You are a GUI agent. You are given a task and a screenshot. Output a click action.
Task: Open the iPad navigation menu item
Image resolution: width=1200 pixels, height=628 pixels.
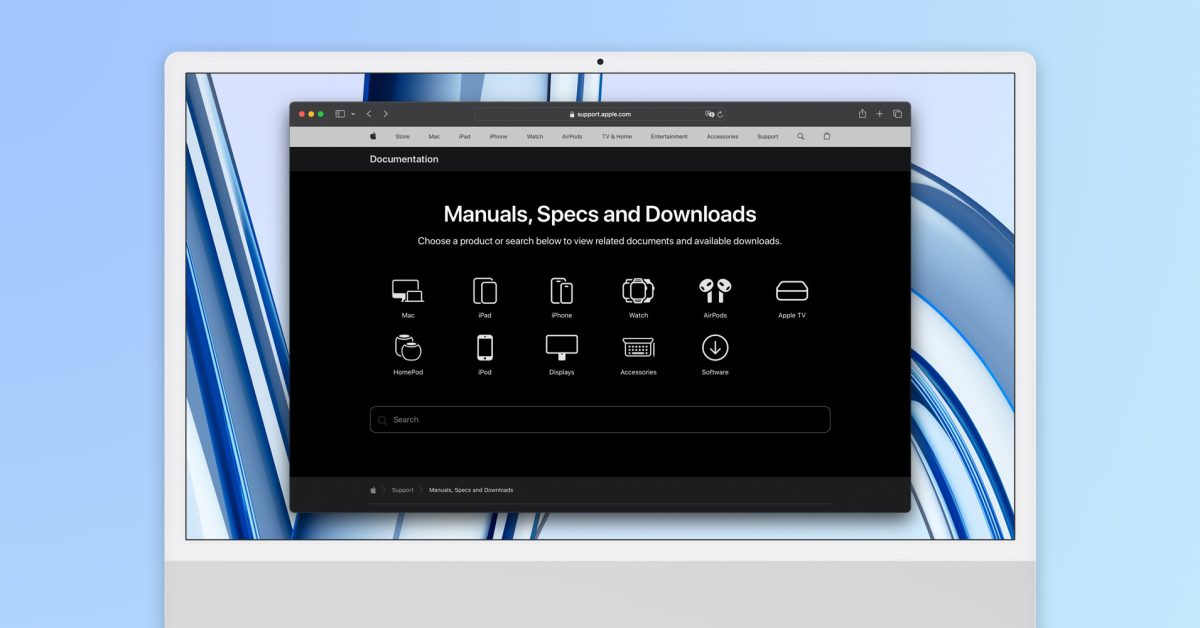pyautogui.click(x=464, y=136)
